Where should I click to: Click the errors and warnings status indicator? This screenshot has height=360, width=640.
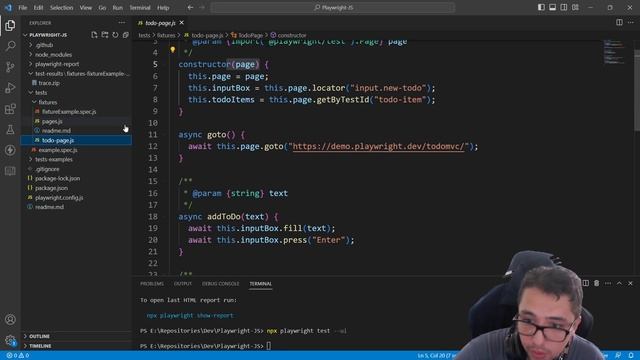(18, 356)
